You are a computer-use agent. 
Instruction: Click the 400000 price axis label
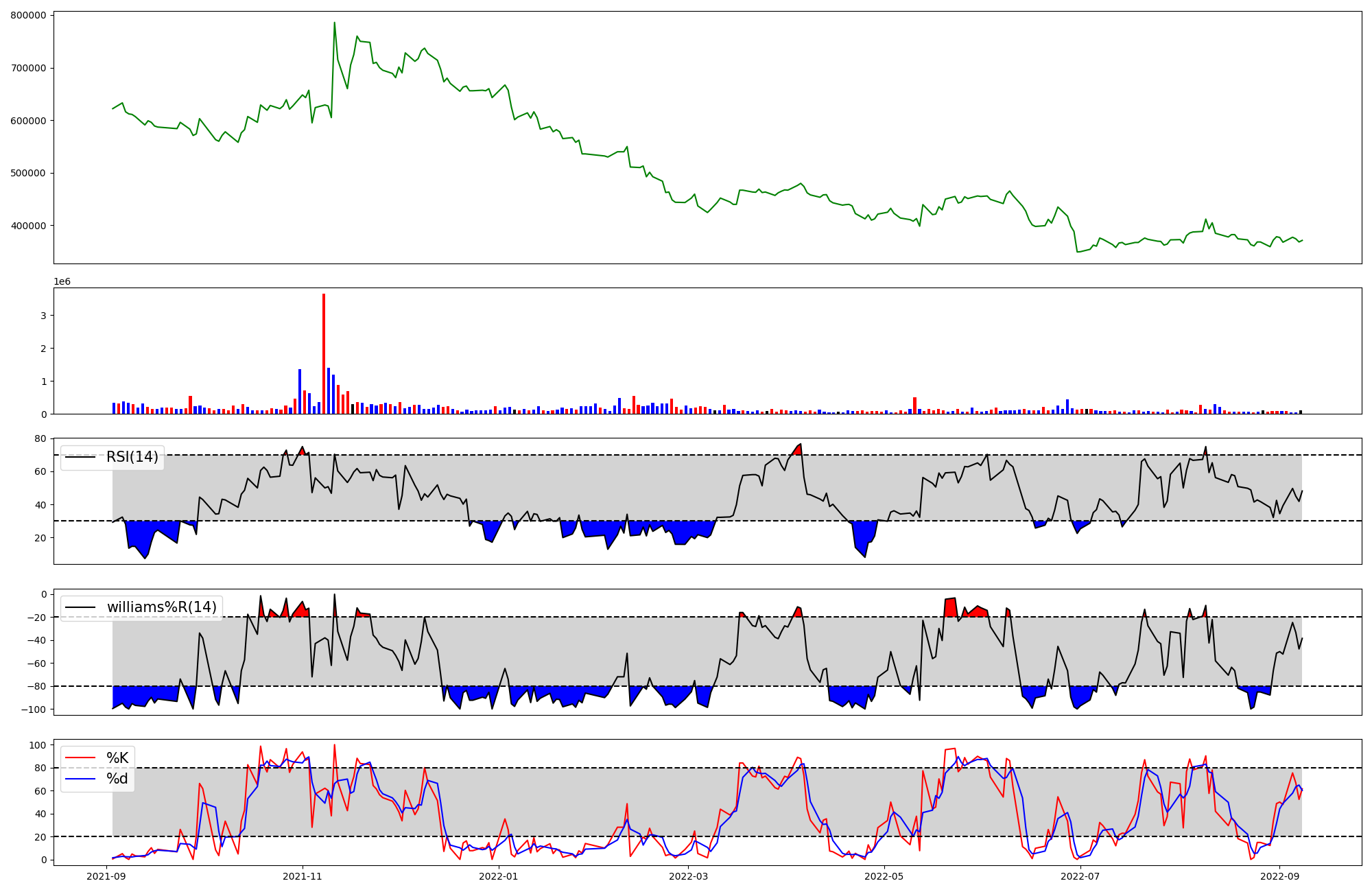(x=29, y=226)
